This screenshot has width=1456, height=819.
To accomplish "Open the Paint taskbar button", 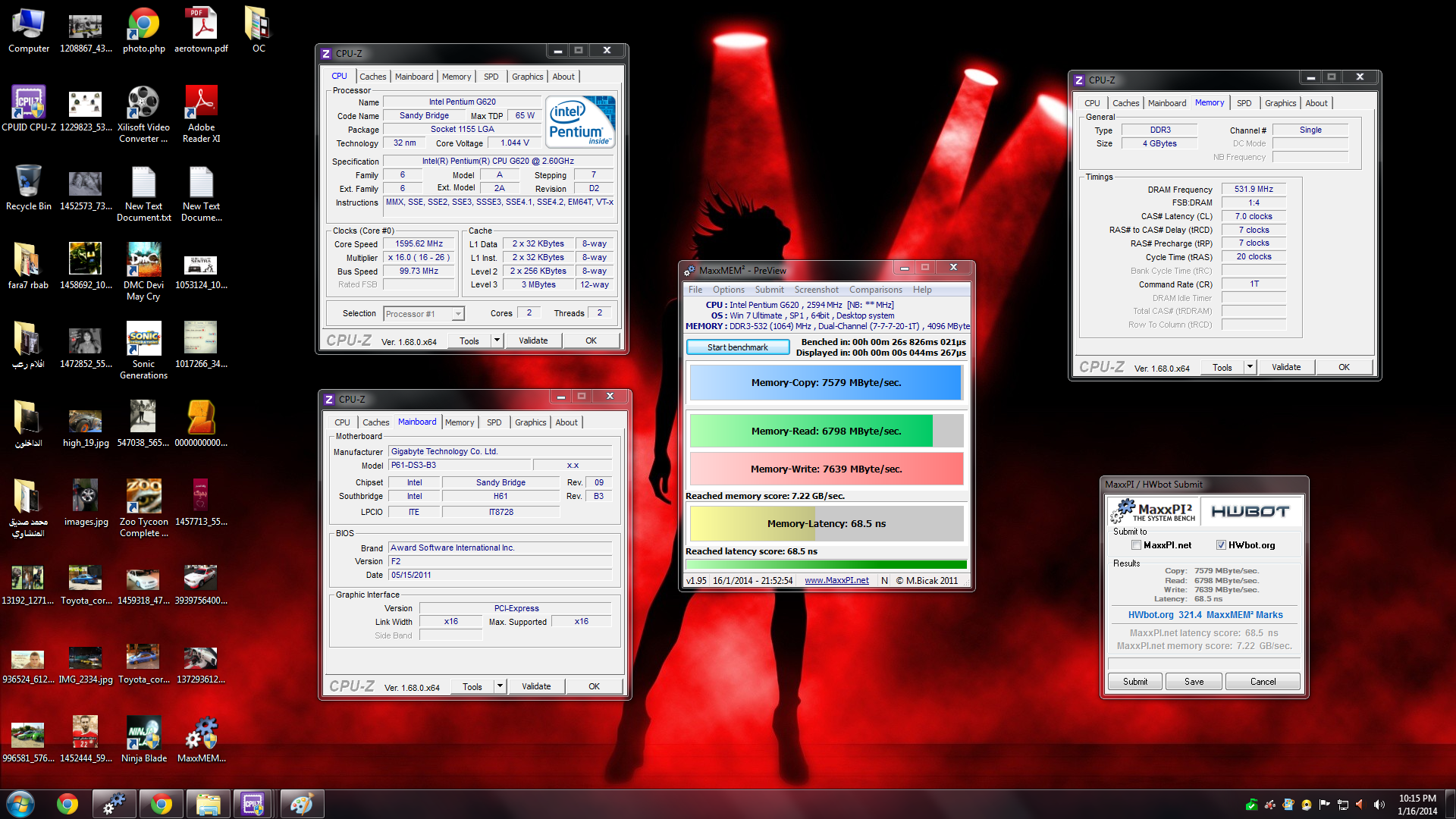I will pyautogui.click(x=302, y=804).
